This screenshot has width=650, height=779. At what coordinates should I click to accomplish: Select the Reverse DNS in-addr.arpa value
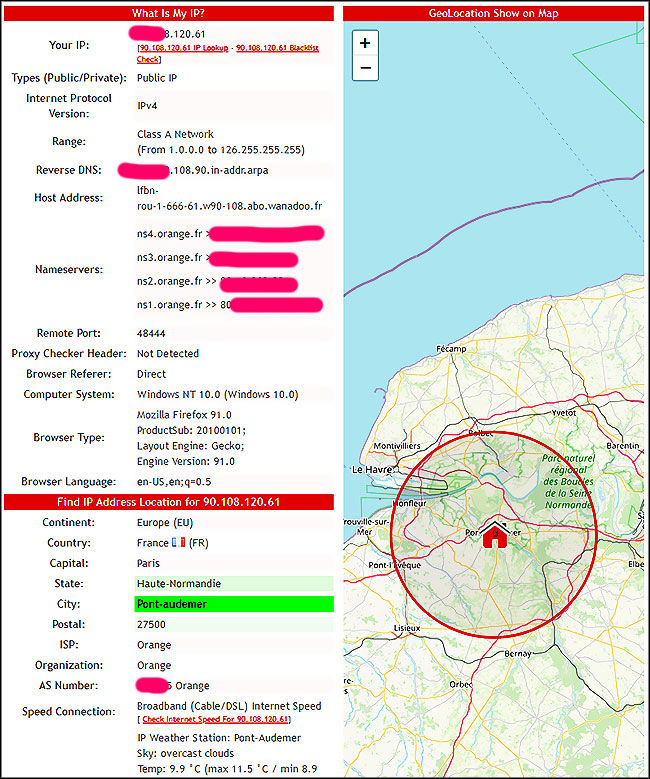point(219,170)
